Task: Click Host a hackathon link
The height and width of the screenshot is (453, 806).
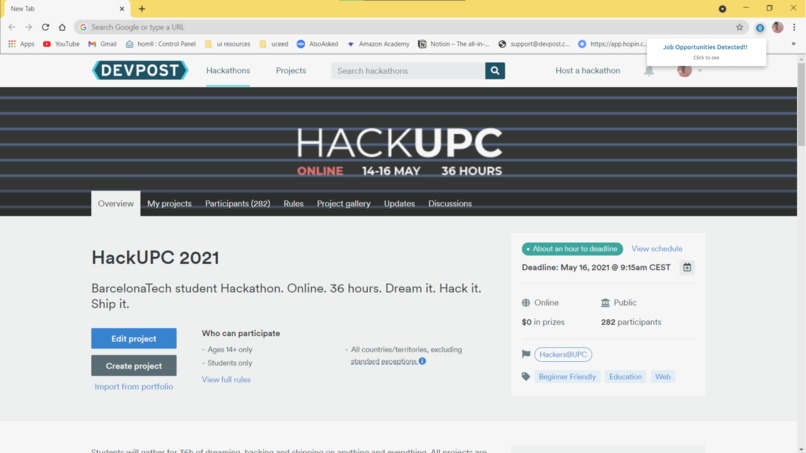Action: coord(588,70)
